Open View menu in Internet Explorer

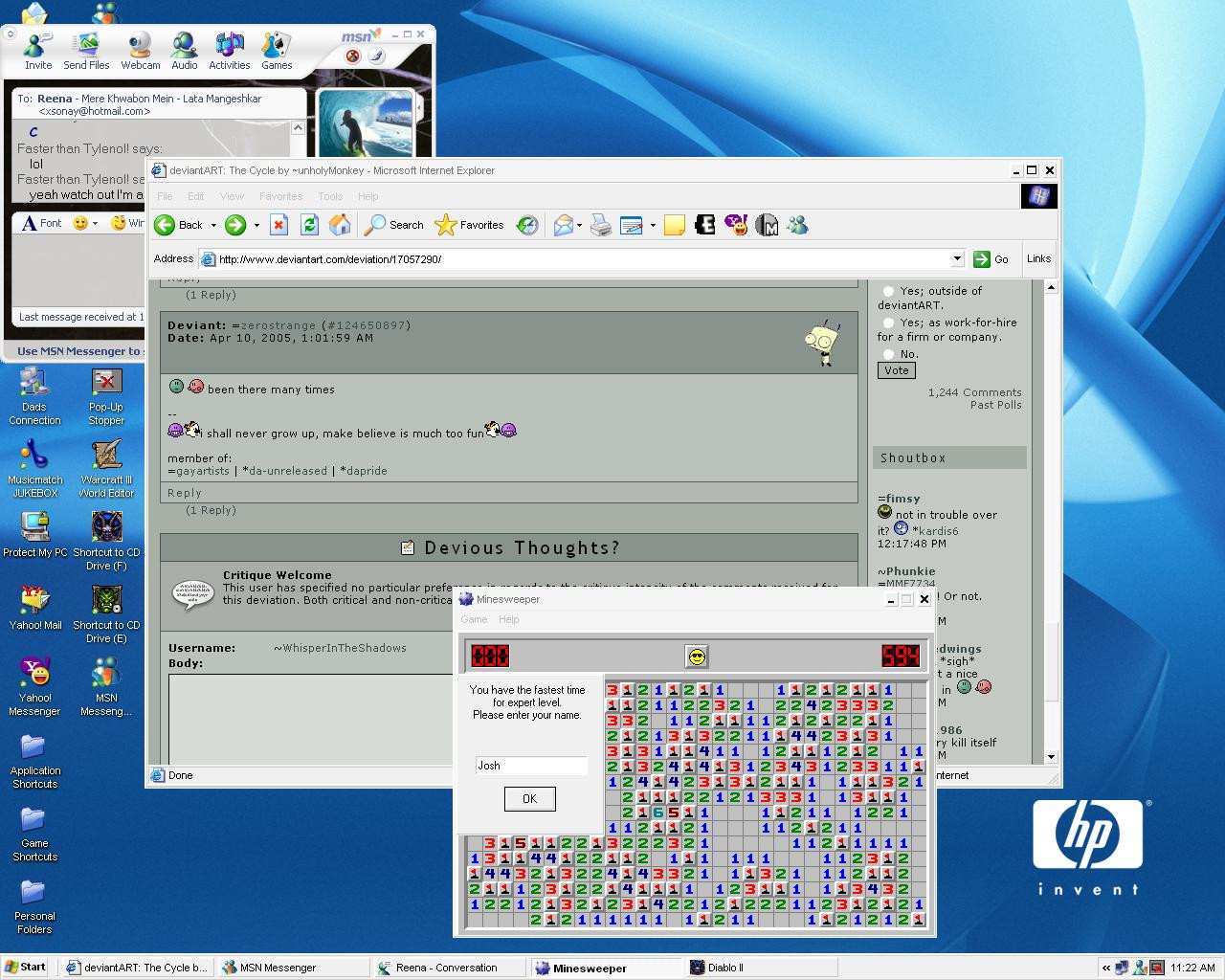coord(232,196)
